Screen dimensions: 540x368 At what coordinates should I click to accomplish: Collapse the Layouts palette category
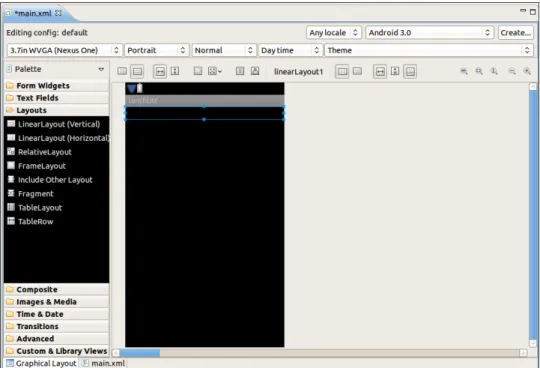[57, 110]
